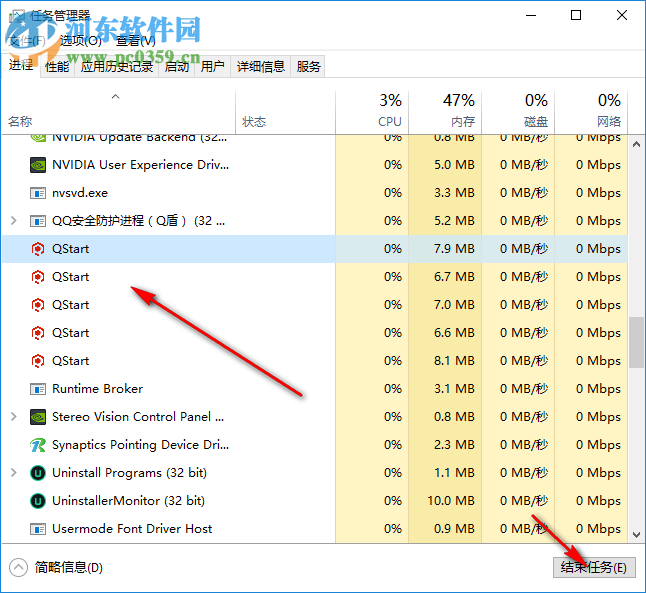Open the 查看(V) menu
The image size is (646, 593).
point(136,41)
